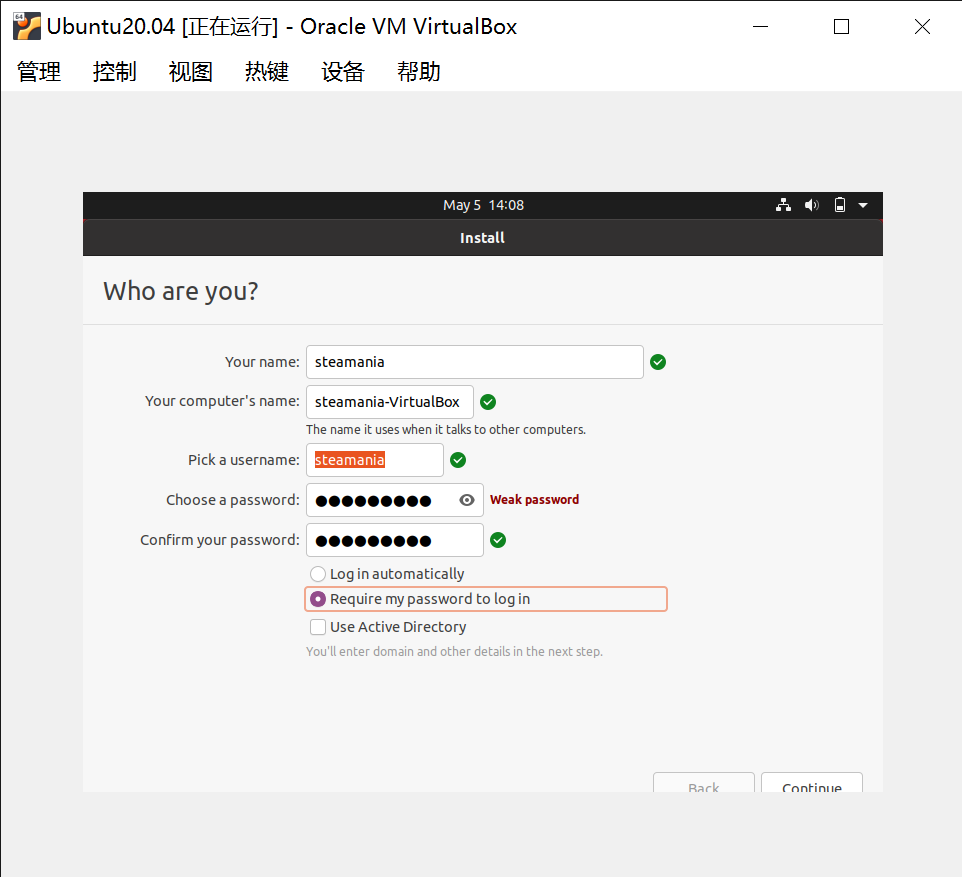This screenshot has height=877, width=962.
Task: Open the 控制 menu
Action: tap(115, 72)
